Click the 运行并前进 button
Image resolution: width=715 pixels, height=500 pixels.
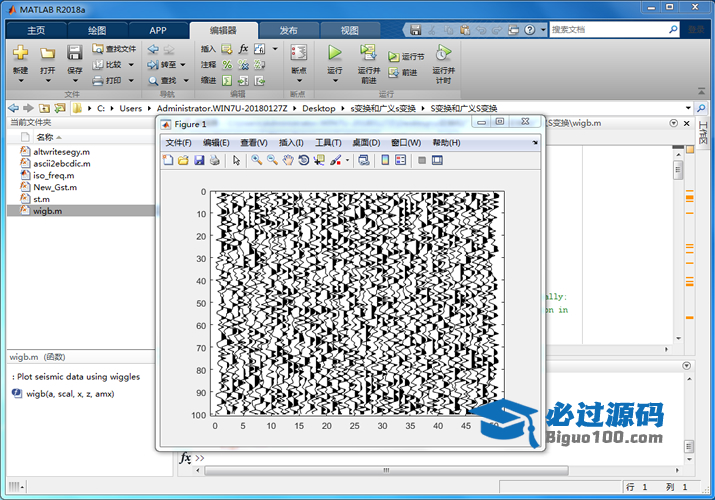pos(368,64)
